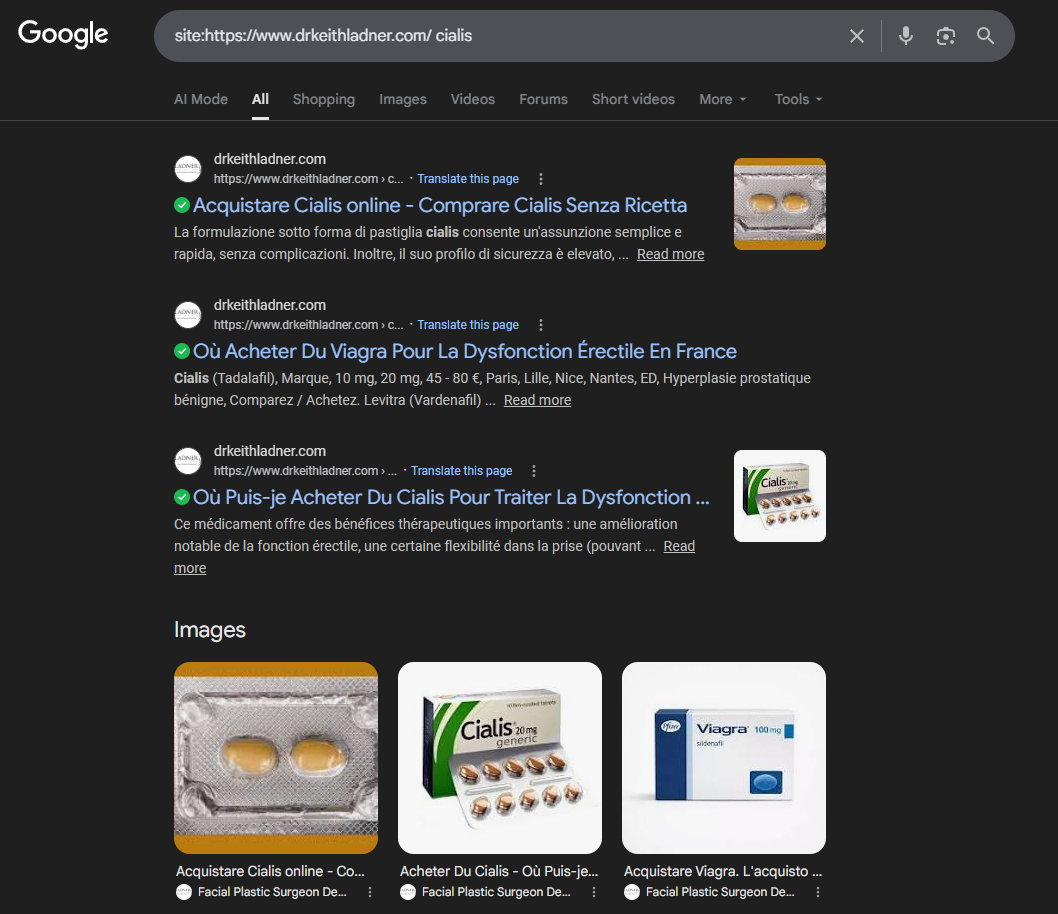The width and height of the screenshot is (1058, 914).
Task: Click inside the search query text field
Action: coord(500,36)
